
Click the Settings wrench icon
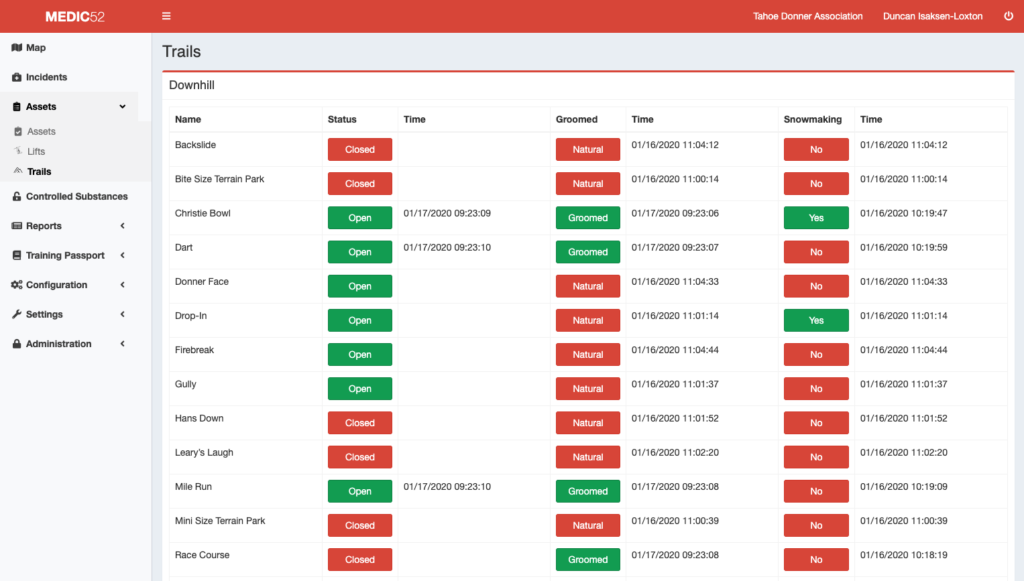pos(16,315)
